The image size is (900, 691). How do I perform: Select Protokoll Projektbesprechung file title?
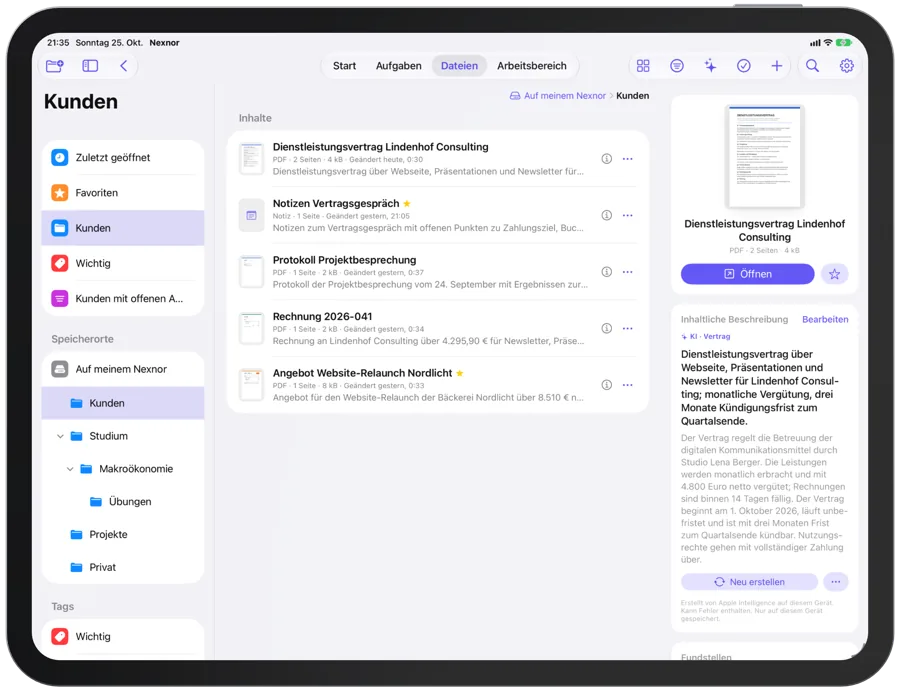(344, 260)
